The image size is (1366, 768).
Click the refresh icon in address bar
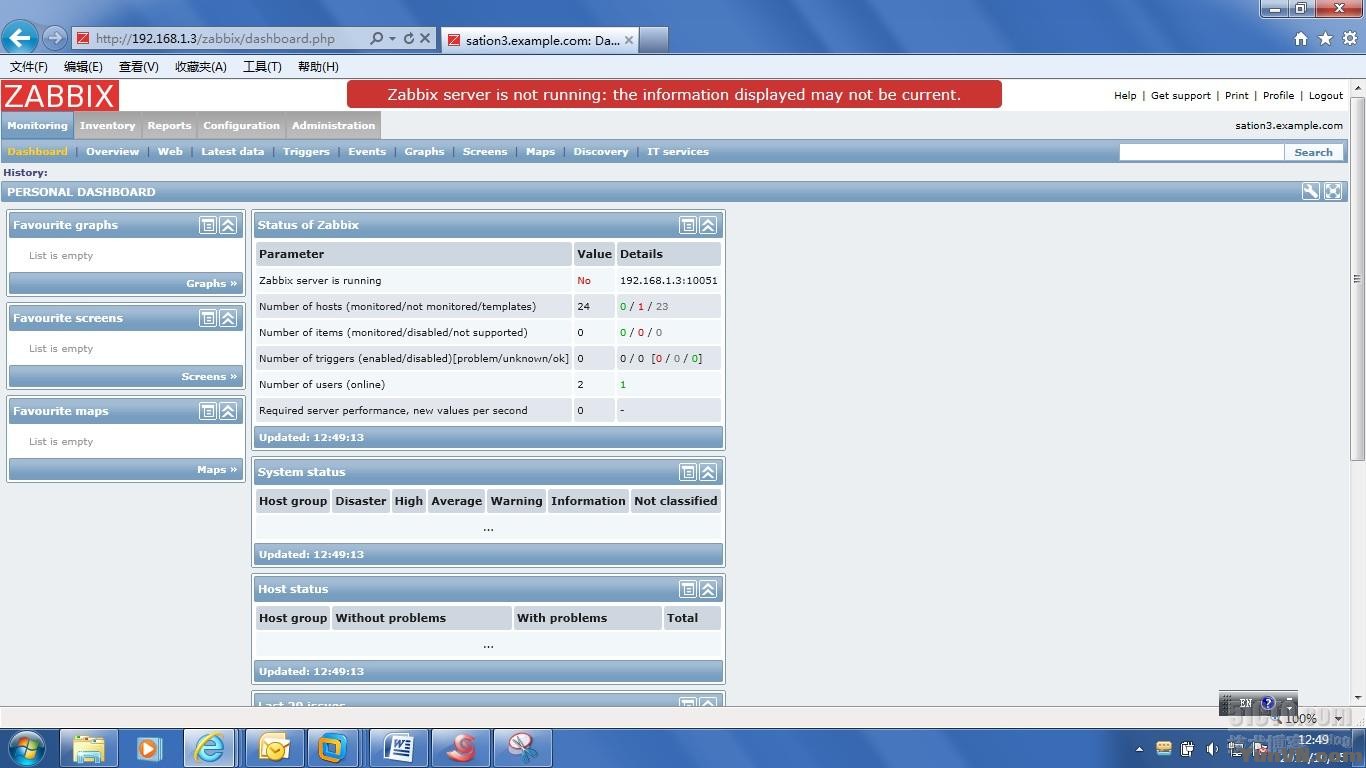click(408, 38)
